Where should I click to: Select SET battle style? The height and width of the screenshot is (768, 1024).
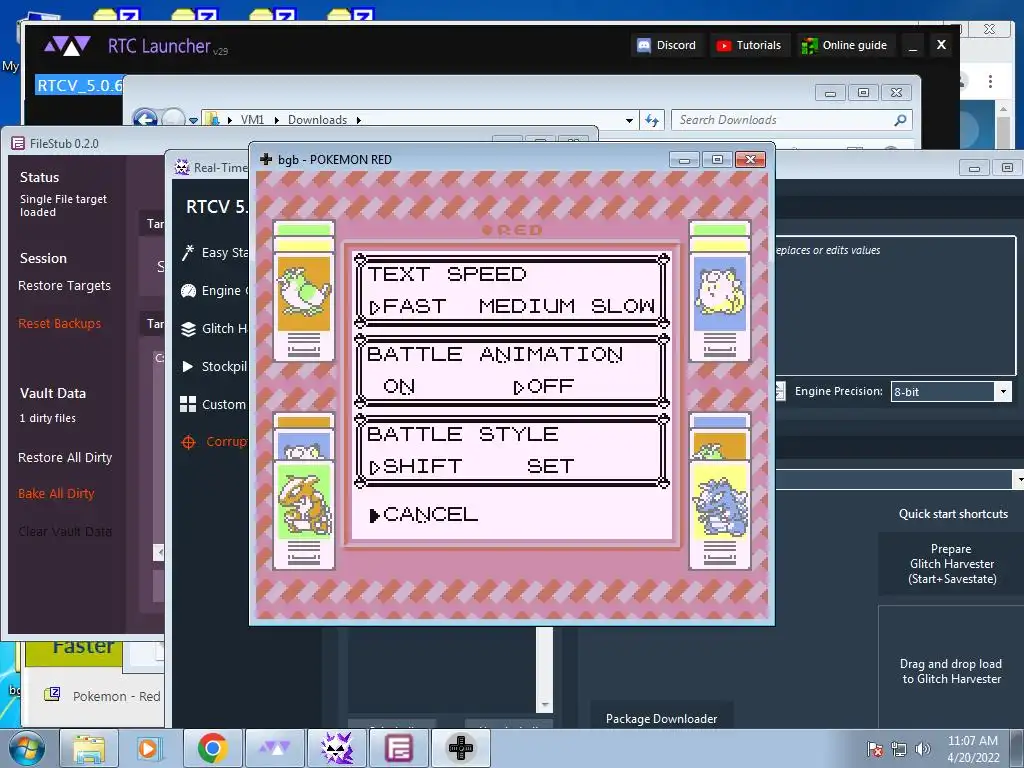[551, 466]
